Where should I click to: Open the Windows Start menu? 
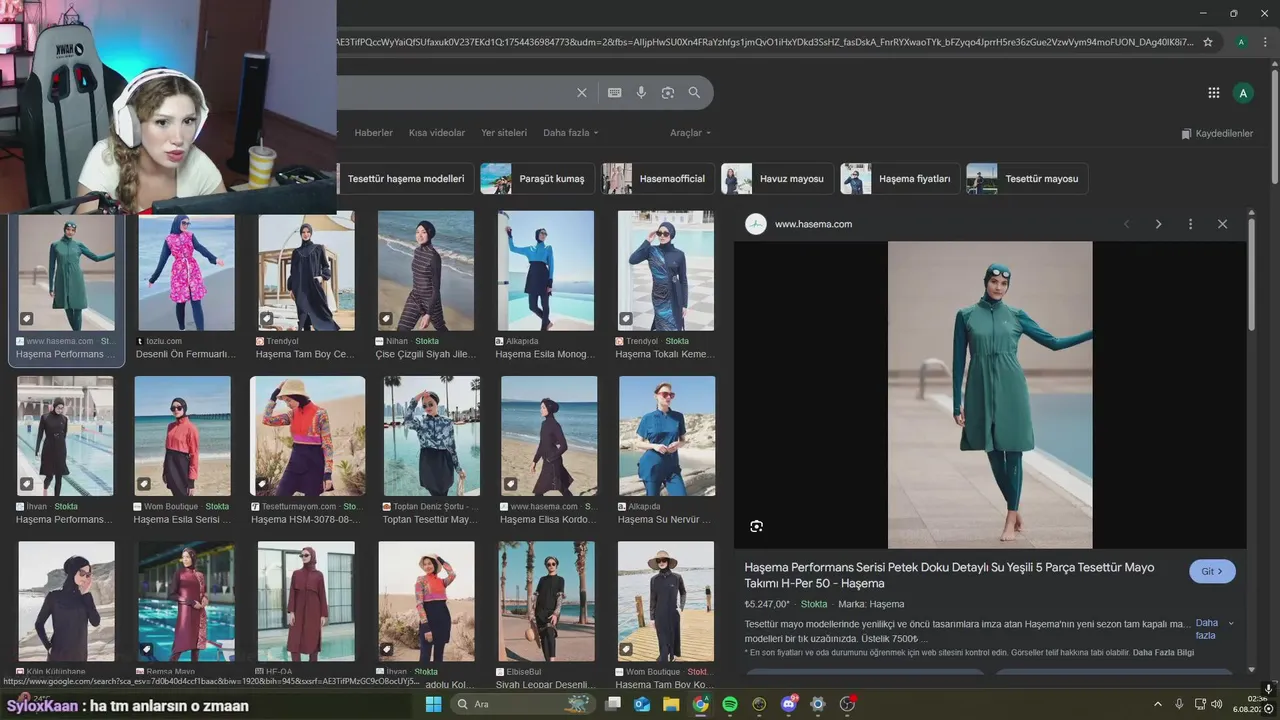pyautogui.click(x=433, y=704)
